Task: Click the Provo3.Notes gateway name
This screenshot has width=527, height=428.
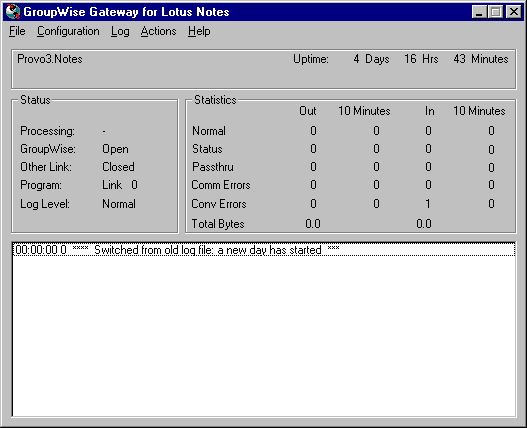Action: pos(50,59)
